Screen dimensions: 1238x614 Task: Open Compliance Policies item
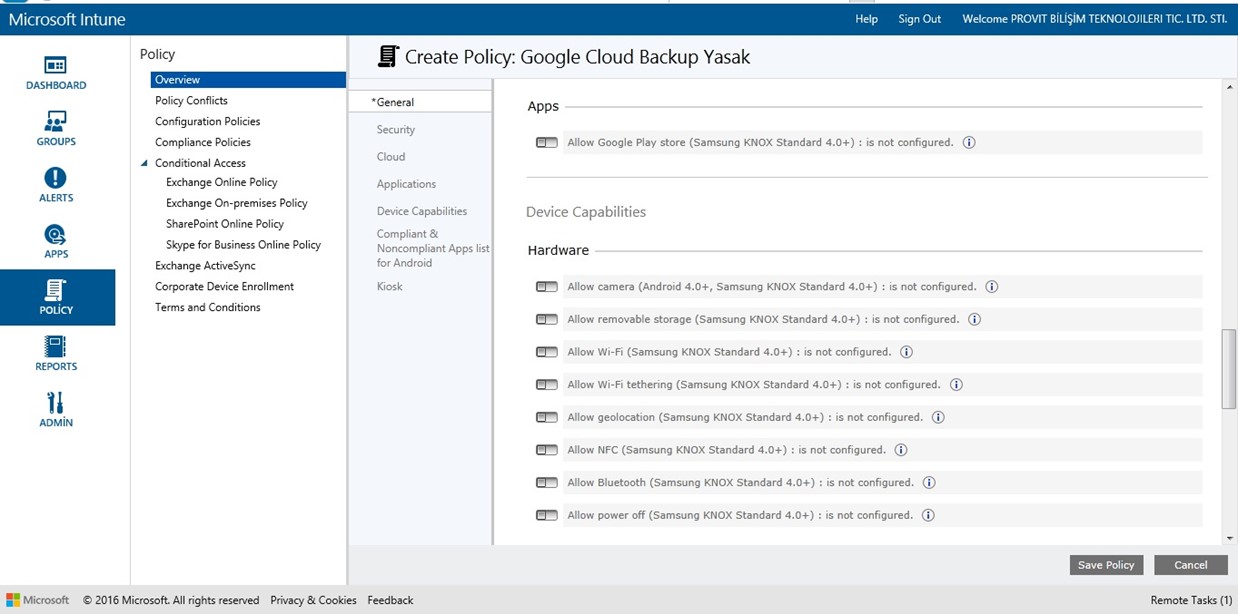(203, 142)
